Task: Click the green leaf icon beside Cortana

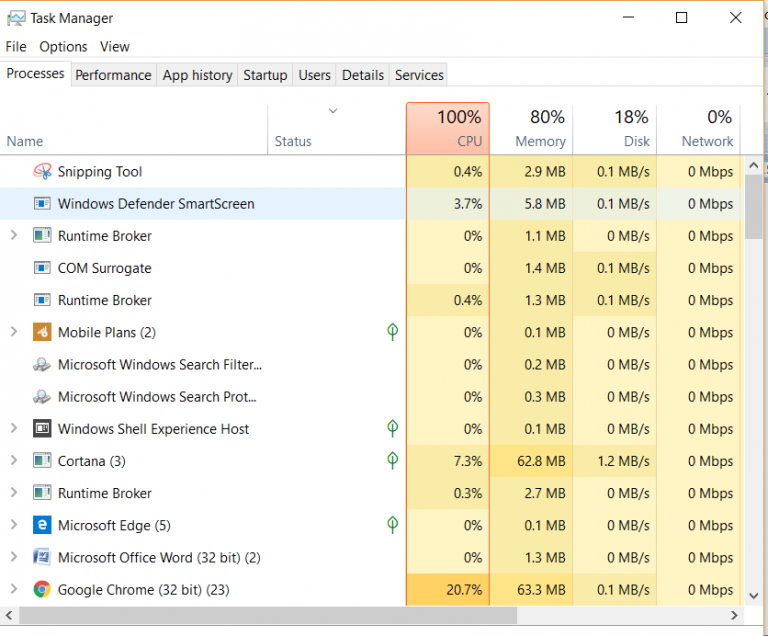Action: coord(393,461)
